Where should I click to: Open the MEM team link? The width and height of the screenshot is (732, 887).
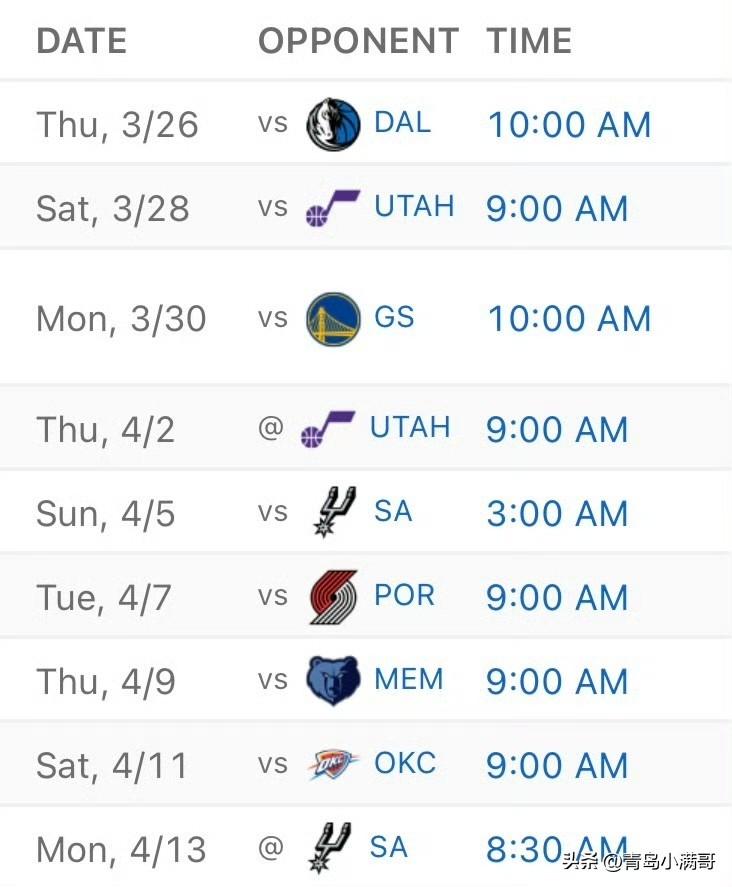pos(409,679)
